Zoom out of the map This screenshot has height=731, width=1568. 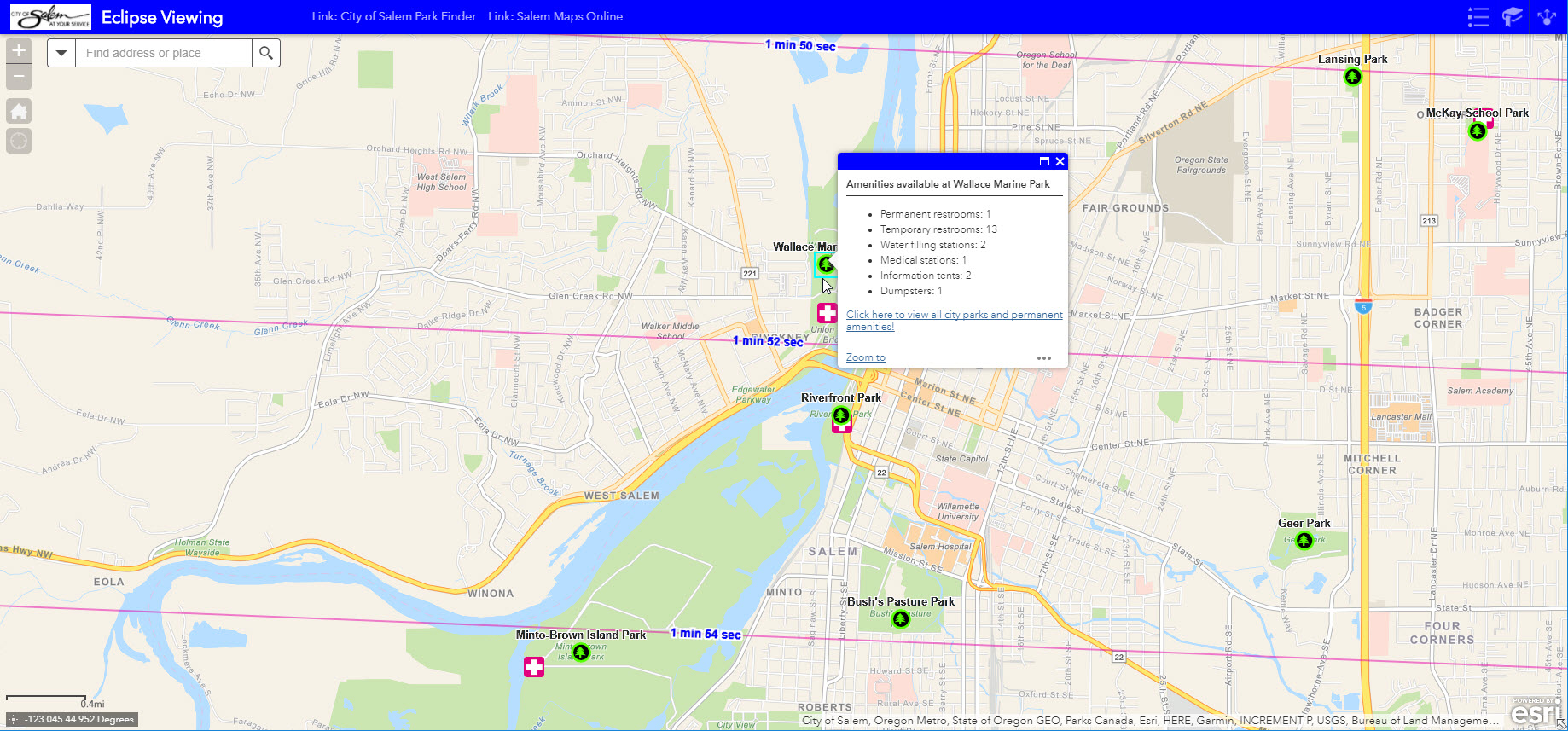pyautogui.click(x=19, y=77)
